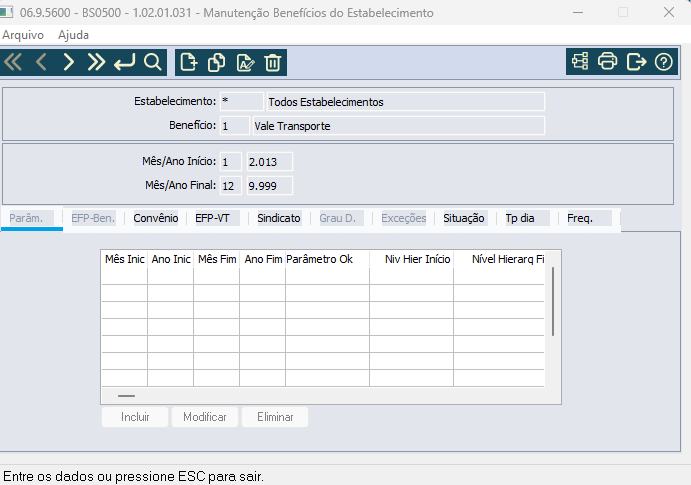This screenshot has height=485, width=691.
Task: Click the Estabelecimento code field
Action: [241, 102]
